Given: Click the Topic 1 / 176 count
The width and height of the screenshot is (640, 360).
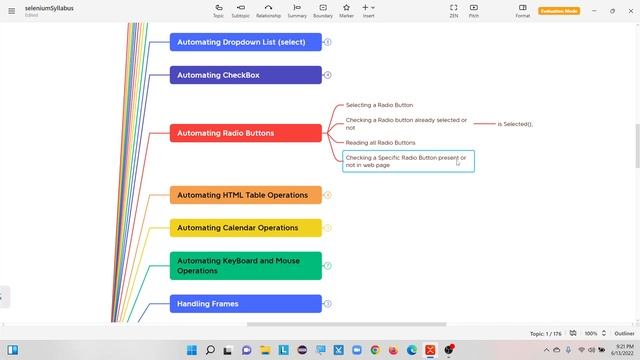Looking at the screenshot, I should (x=546, y=333).
